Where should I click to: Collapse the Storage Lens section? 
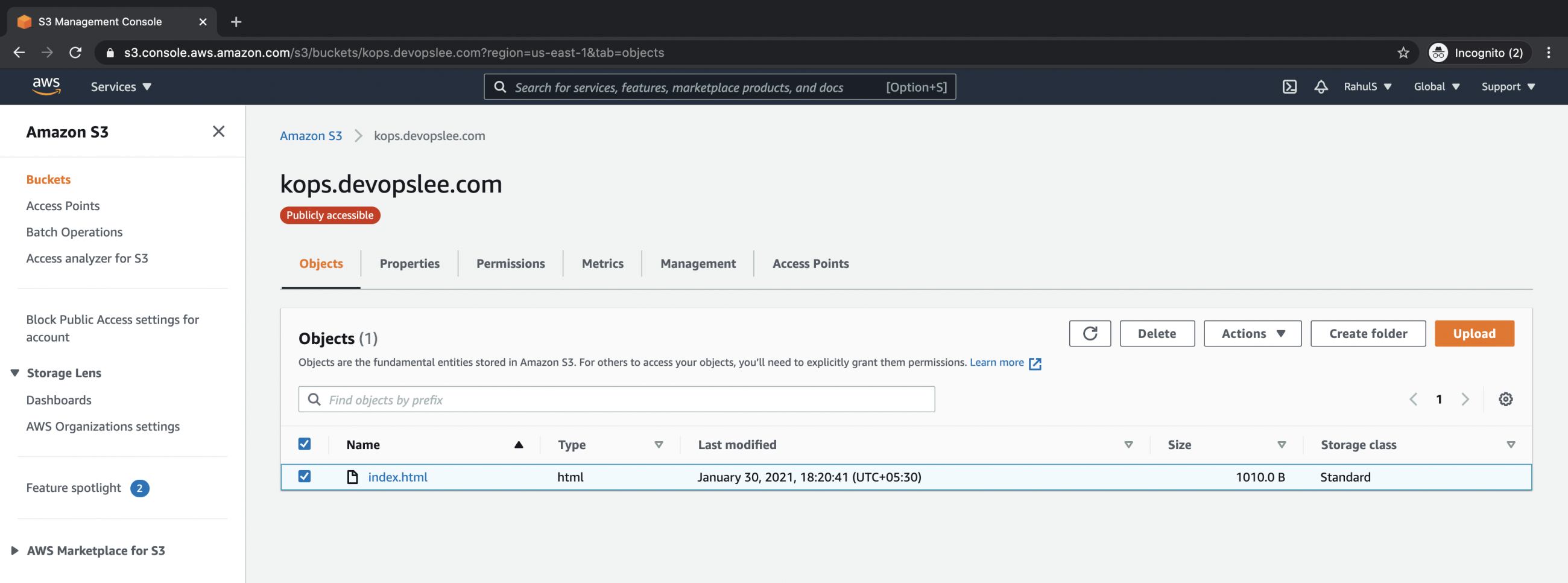pyautogui.click(x=14, y=372)
